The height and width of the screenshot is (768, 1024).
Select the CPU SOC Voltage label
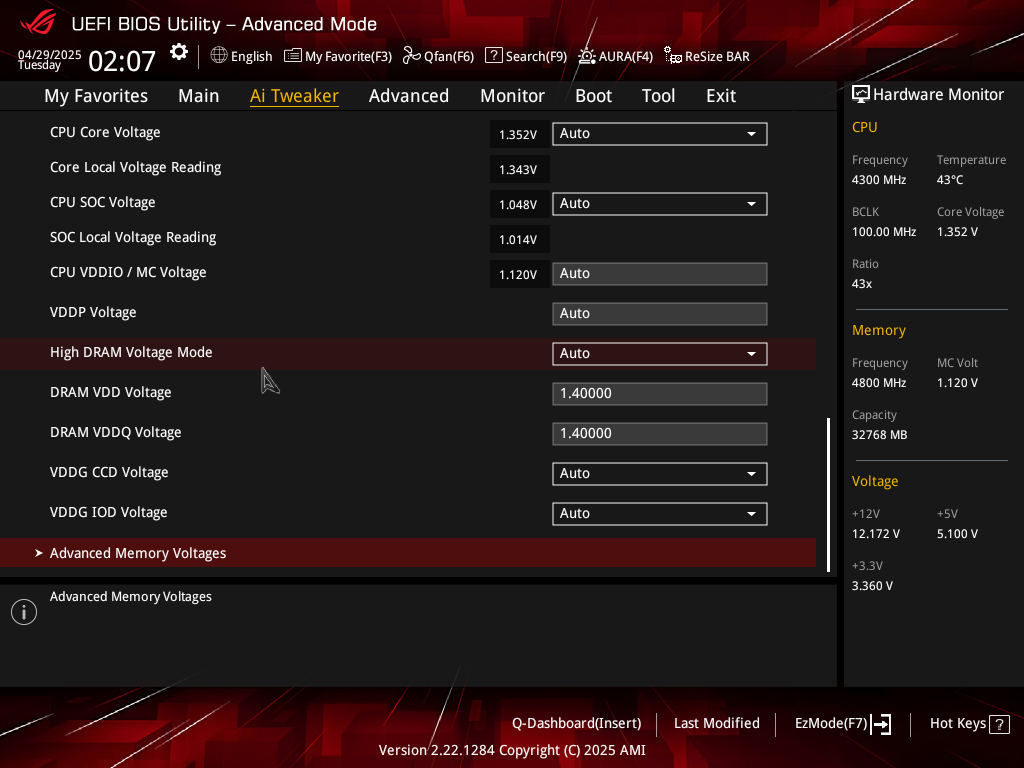click(x=103, y=202)
